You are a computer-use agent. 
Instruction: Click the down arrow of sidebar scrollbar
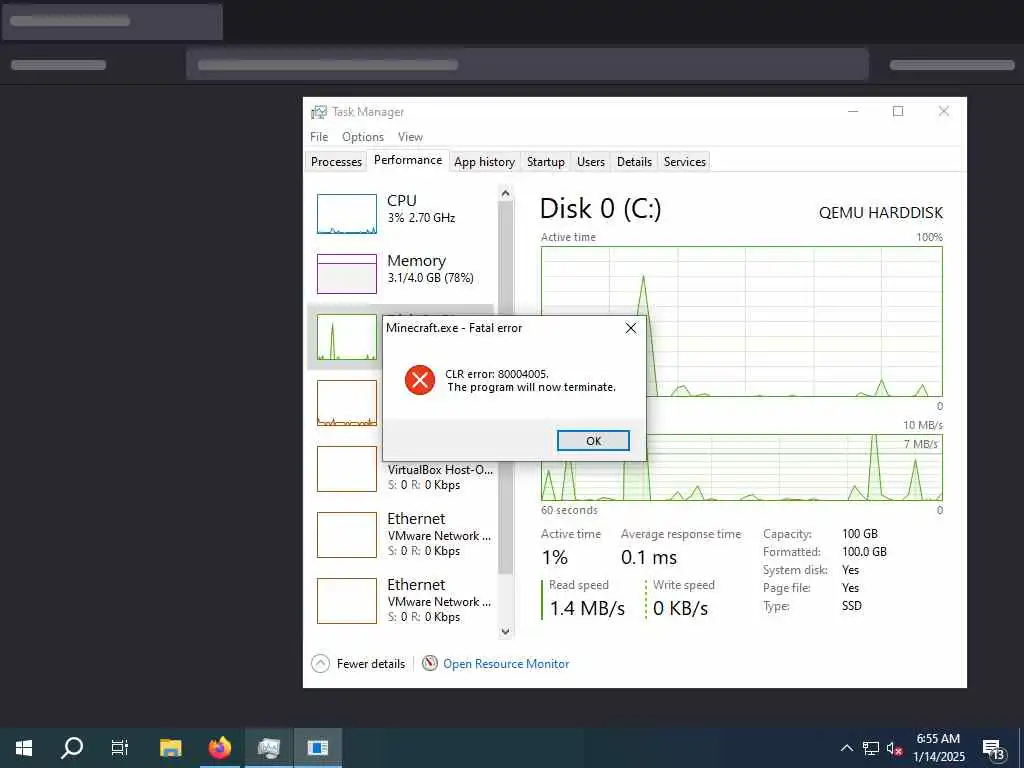[505, 631]
